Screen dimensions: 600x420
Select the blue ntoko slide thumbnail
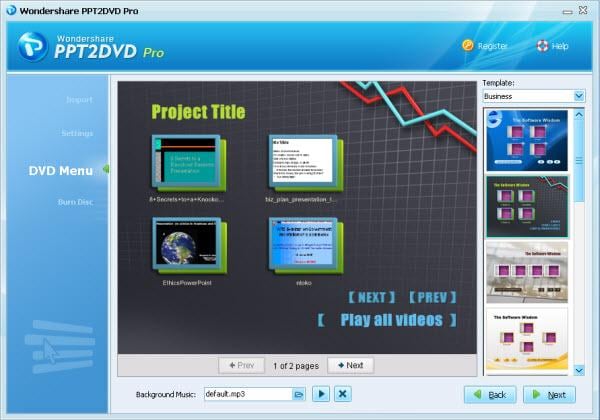[x=306, y=245]
